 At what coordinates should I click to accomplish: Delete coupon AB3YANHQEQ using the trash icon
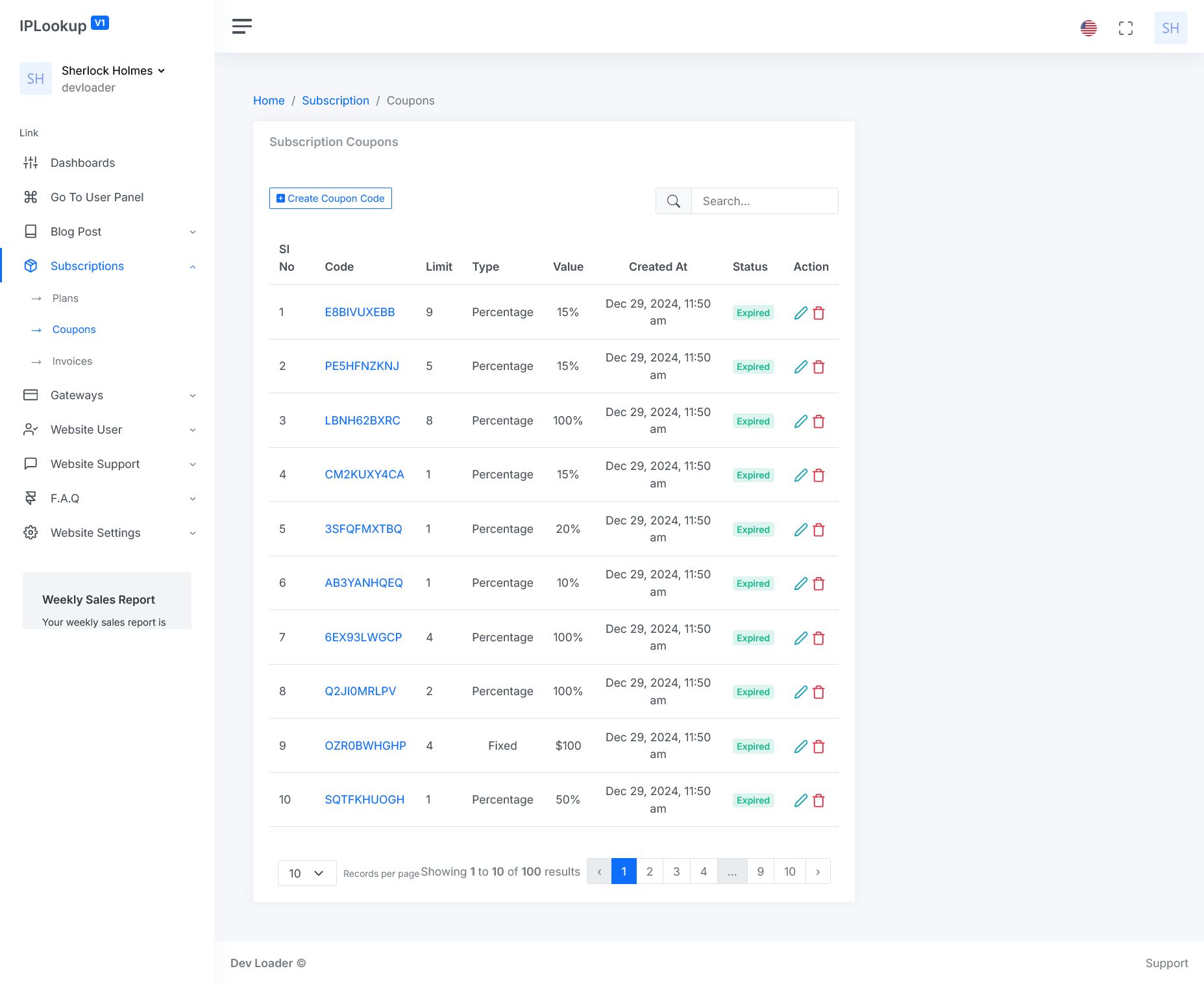coord(818,584)
